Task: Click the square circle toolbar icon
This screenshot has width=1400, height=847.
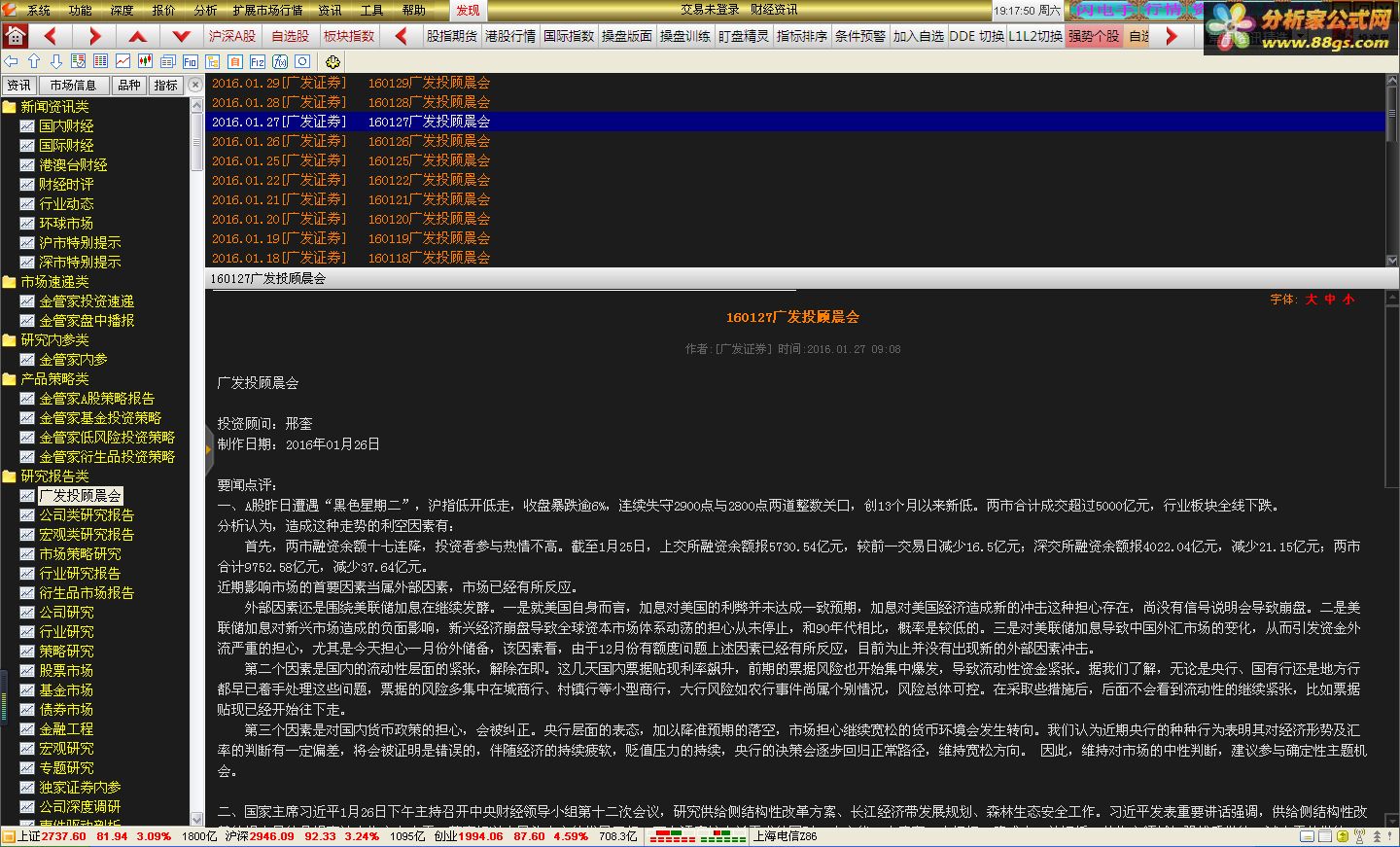Action: [301, 61]
